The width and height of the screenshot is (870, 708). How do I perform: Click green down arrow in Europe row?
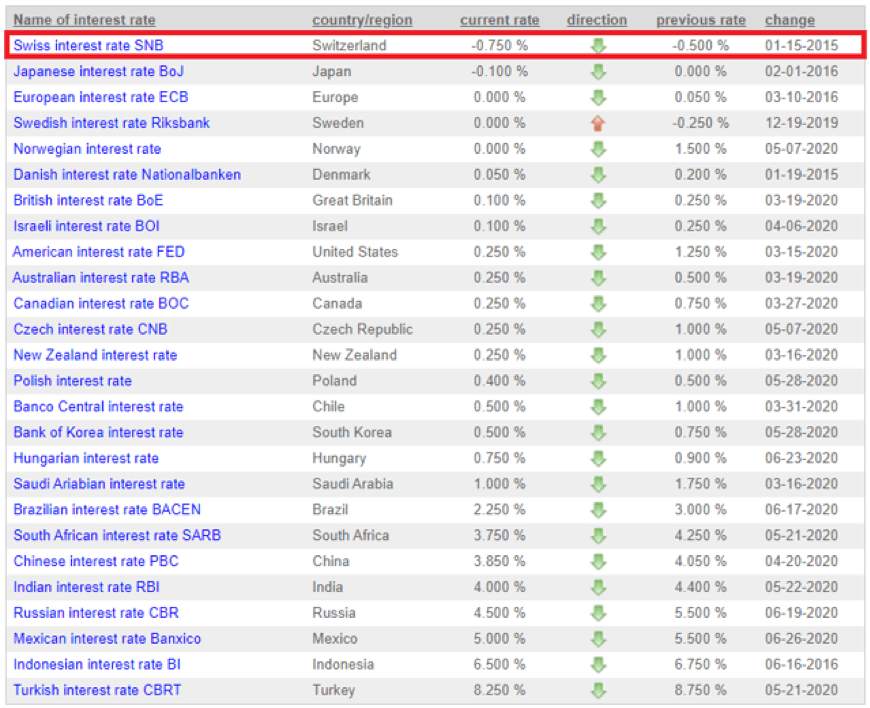click(x=598, y=97)
